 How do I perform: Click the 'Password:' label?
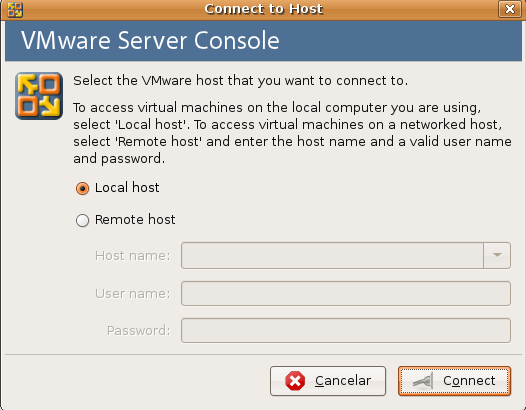(x=139, y=330)
